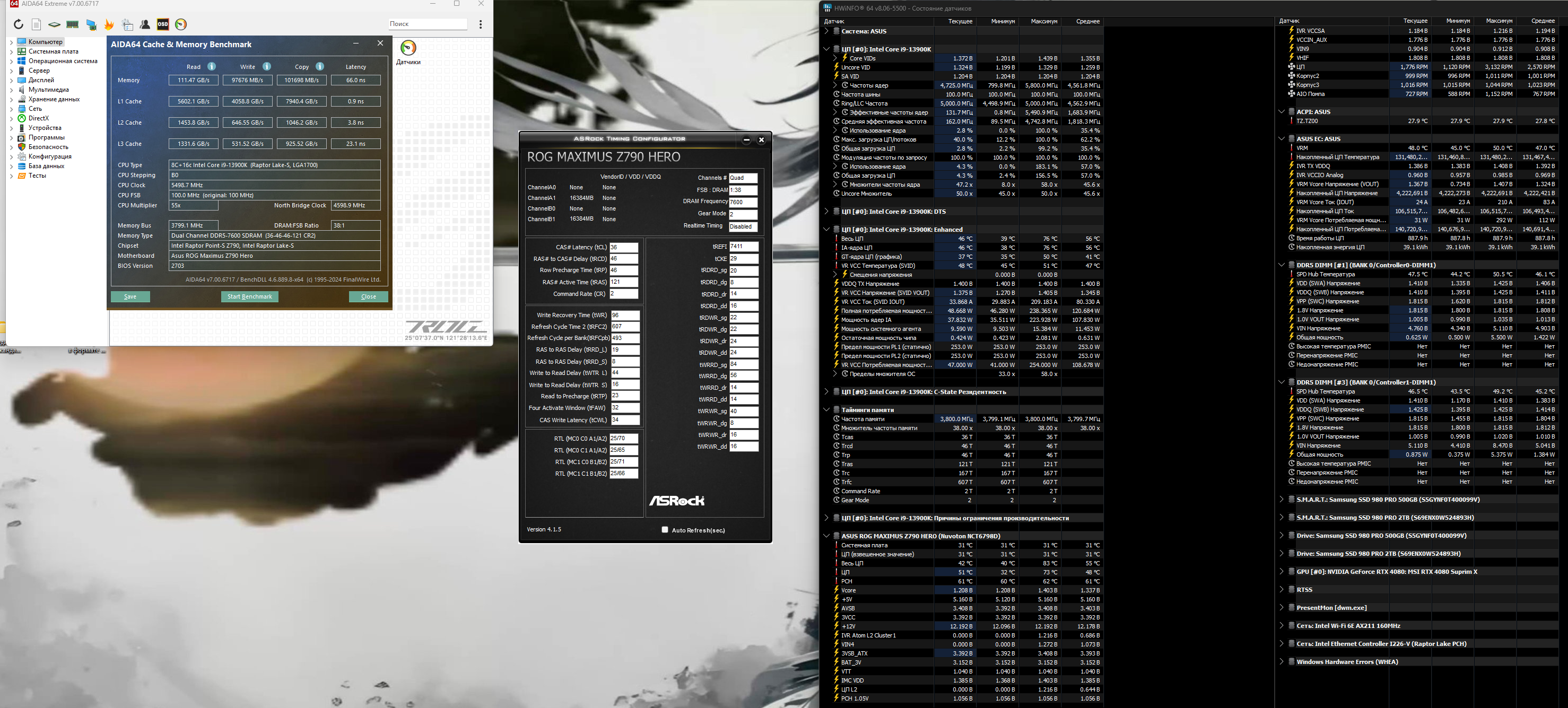This screenshot has width=1568, height=708.
Task: Expand the Windows Hardware Errors (WHEA) group
Action: (x=1280, y=662)
